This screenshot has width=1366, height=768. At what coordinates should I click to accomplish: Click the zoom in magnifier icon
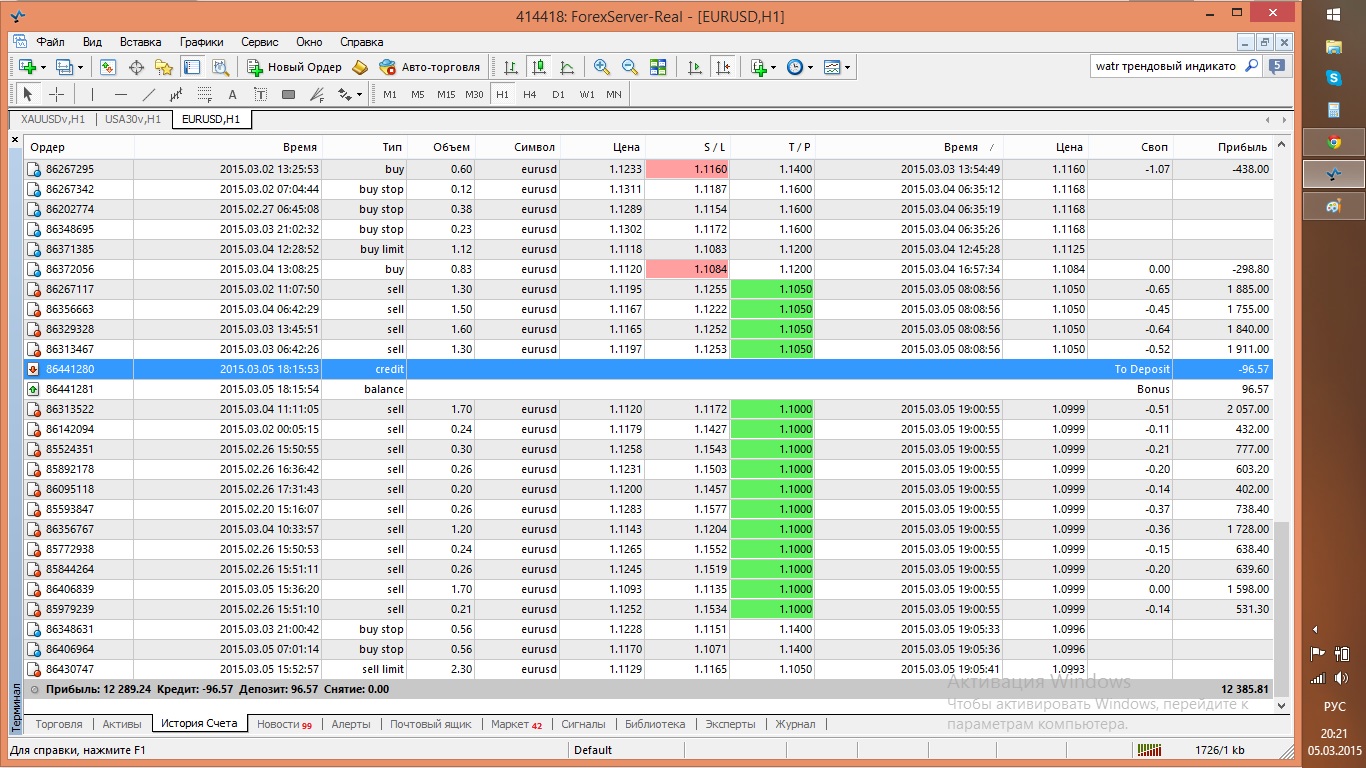click(602, 67)
